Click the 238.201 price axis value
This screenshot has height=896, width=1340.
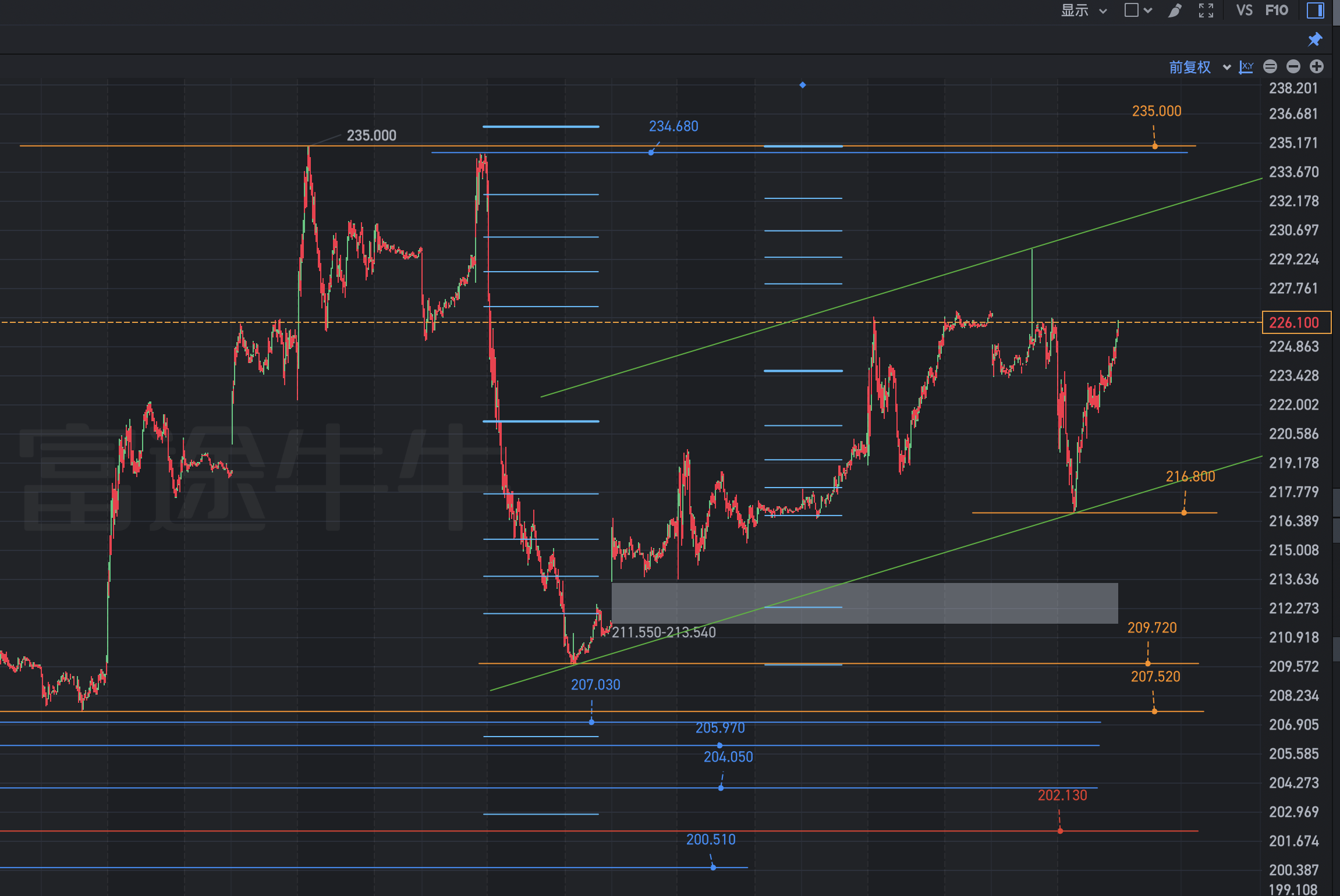pyautogui.click(x=1293, y=88)
